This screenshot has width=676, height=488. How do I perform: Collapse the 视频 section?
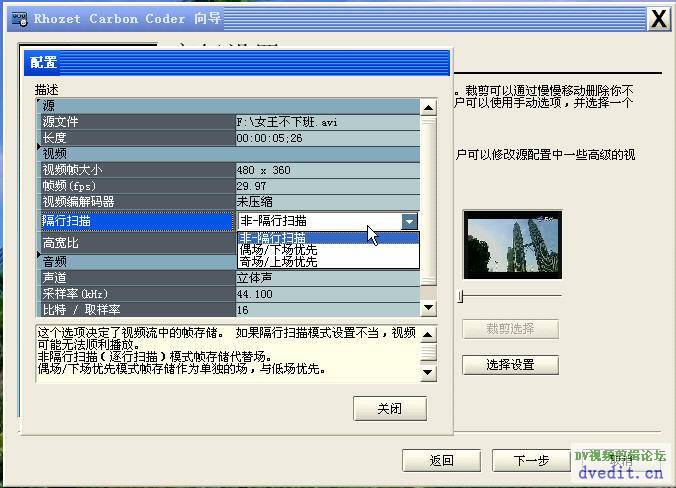39,148
